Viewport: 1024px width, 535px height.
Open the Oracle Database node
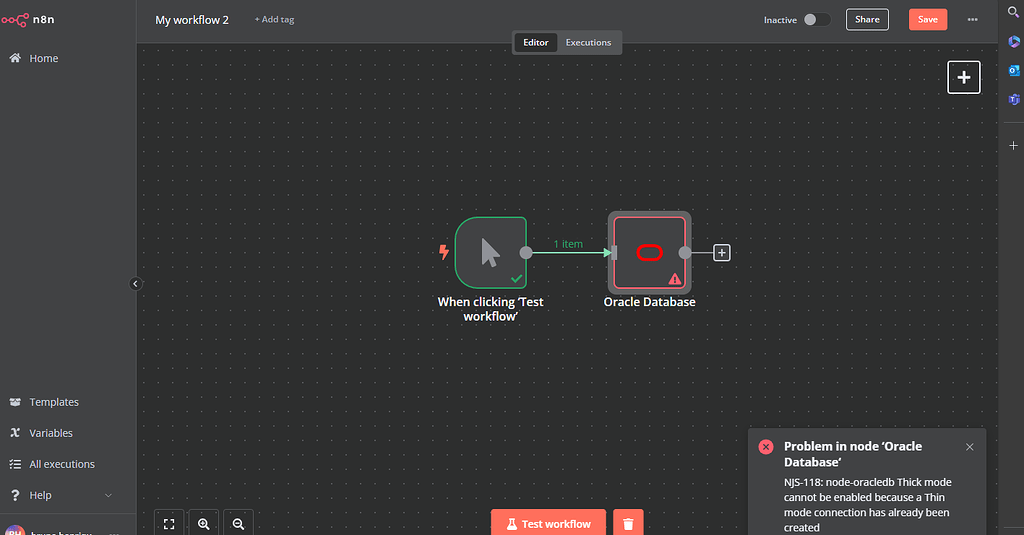[649, 253]
